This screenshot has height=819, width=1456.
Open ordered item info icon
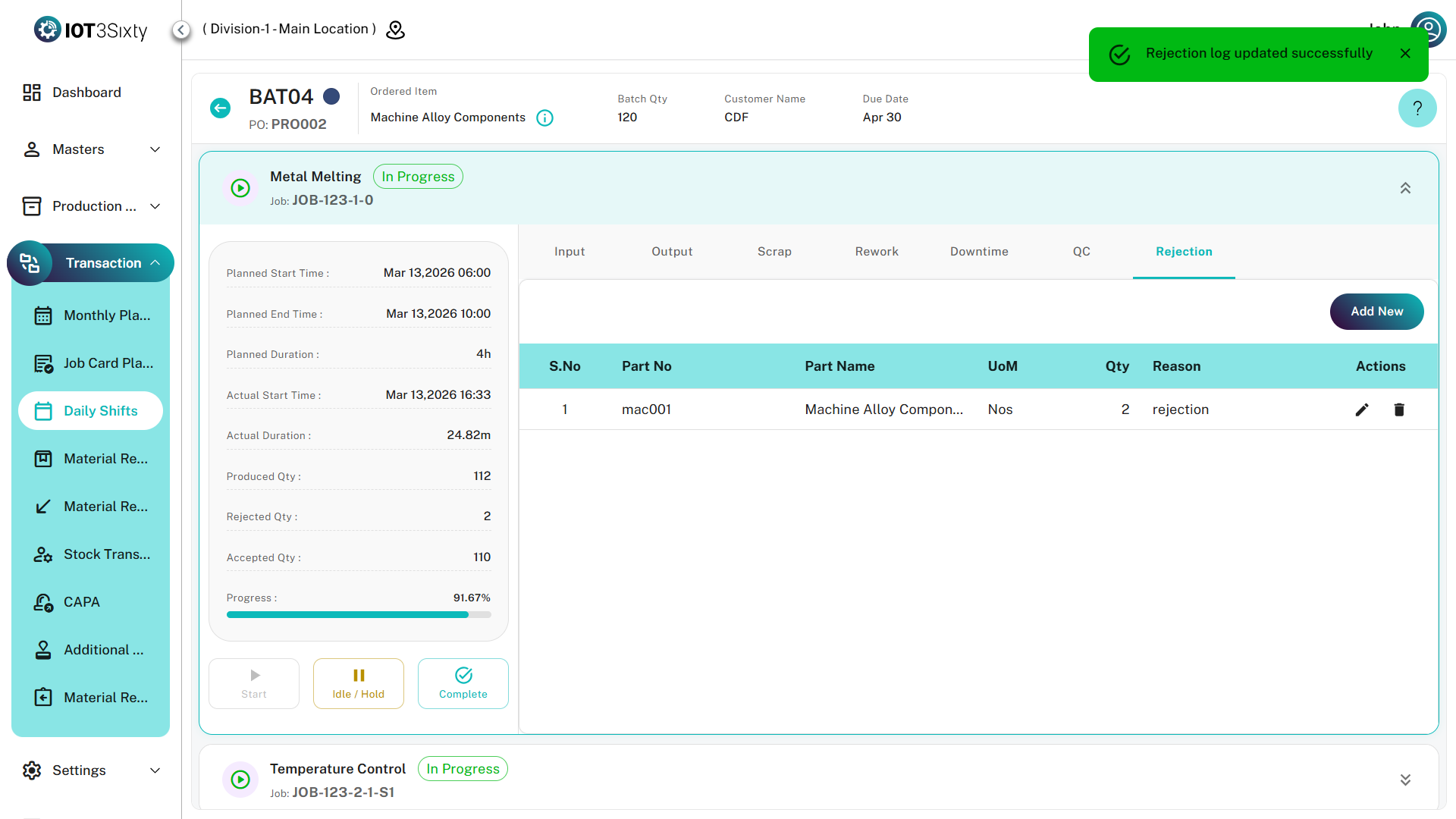[x=544, y=118]
